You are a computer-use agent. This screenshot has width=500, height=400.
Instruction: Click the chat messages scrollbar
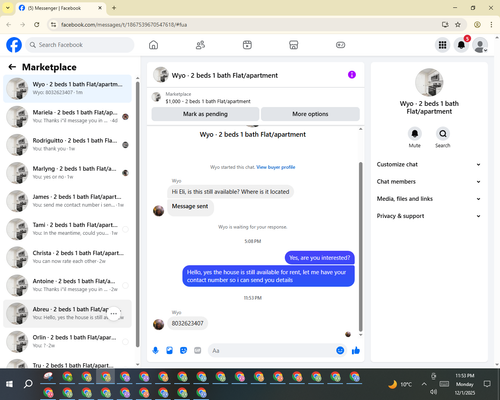pos(360,247)
